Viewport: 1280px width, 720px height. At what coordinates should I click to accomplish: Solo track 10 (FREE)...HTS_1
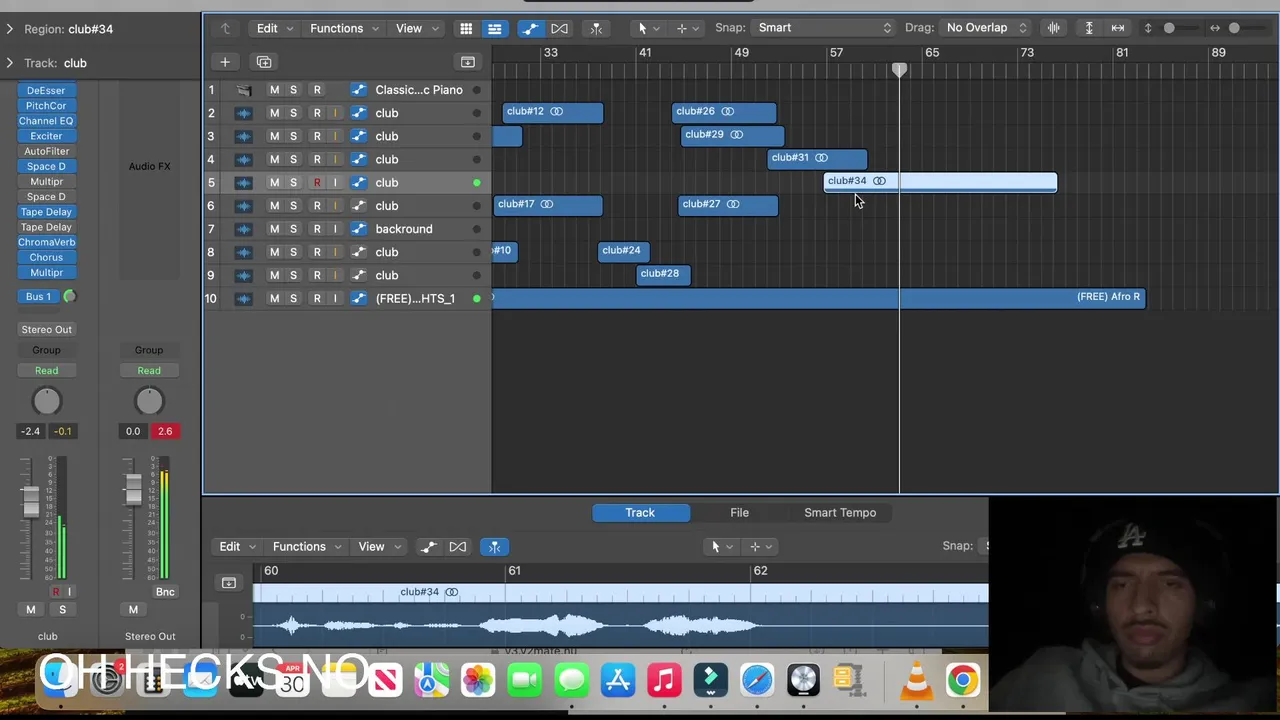click(293, 298)
